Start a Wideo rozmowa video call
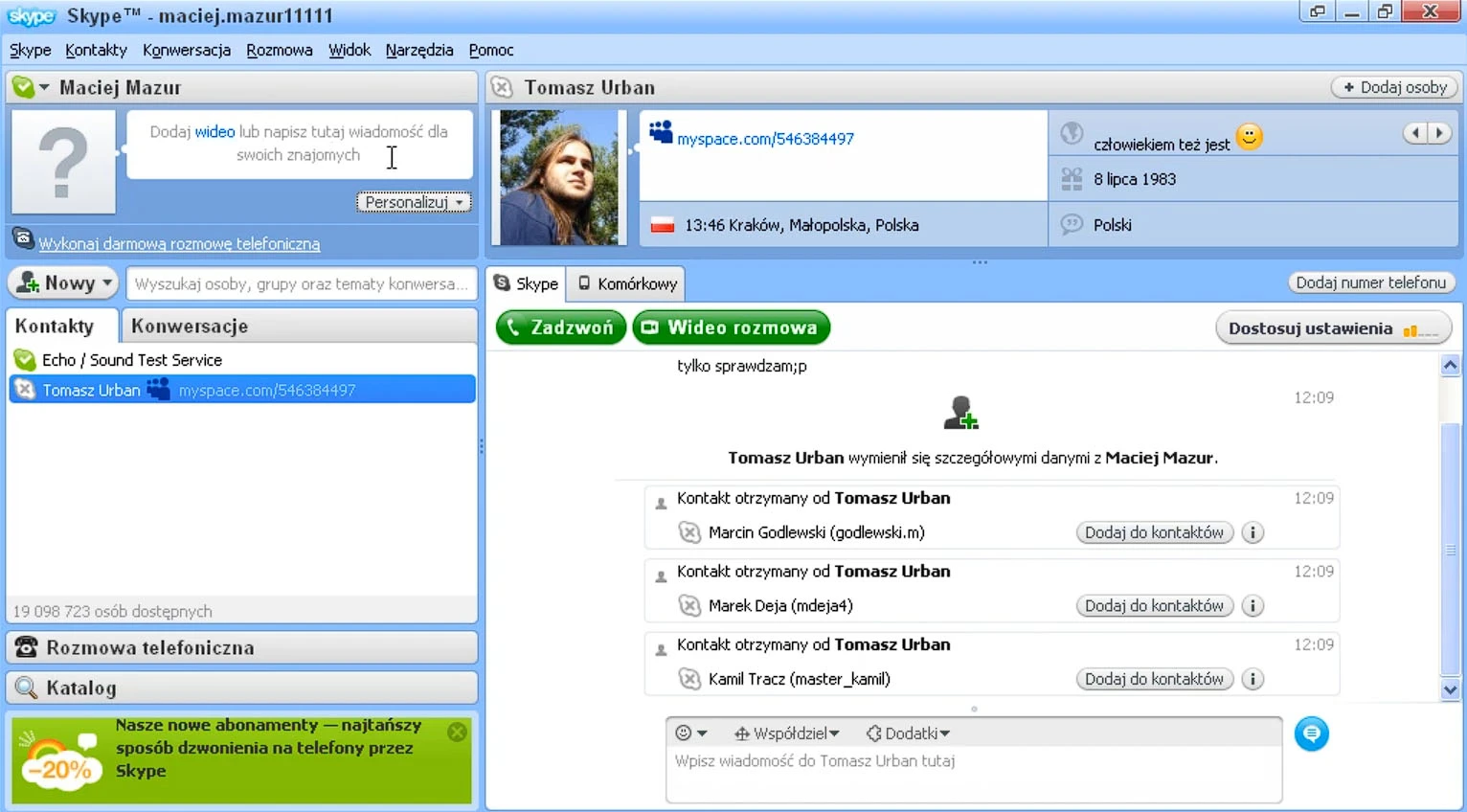Image resolution: width=1467 pixels, height=812 pixels. 732,327
